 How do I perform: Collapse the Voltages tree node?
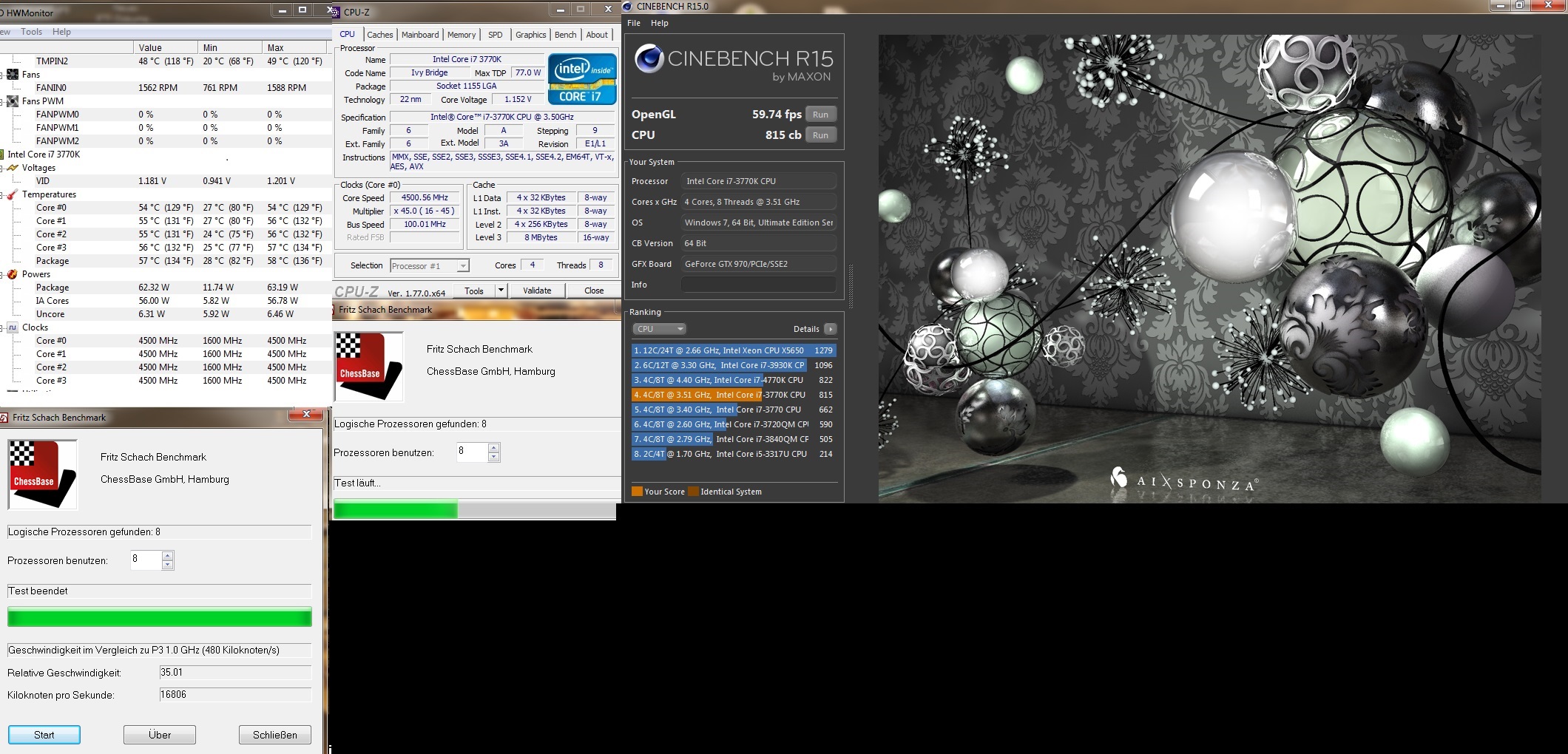point(2,168)
